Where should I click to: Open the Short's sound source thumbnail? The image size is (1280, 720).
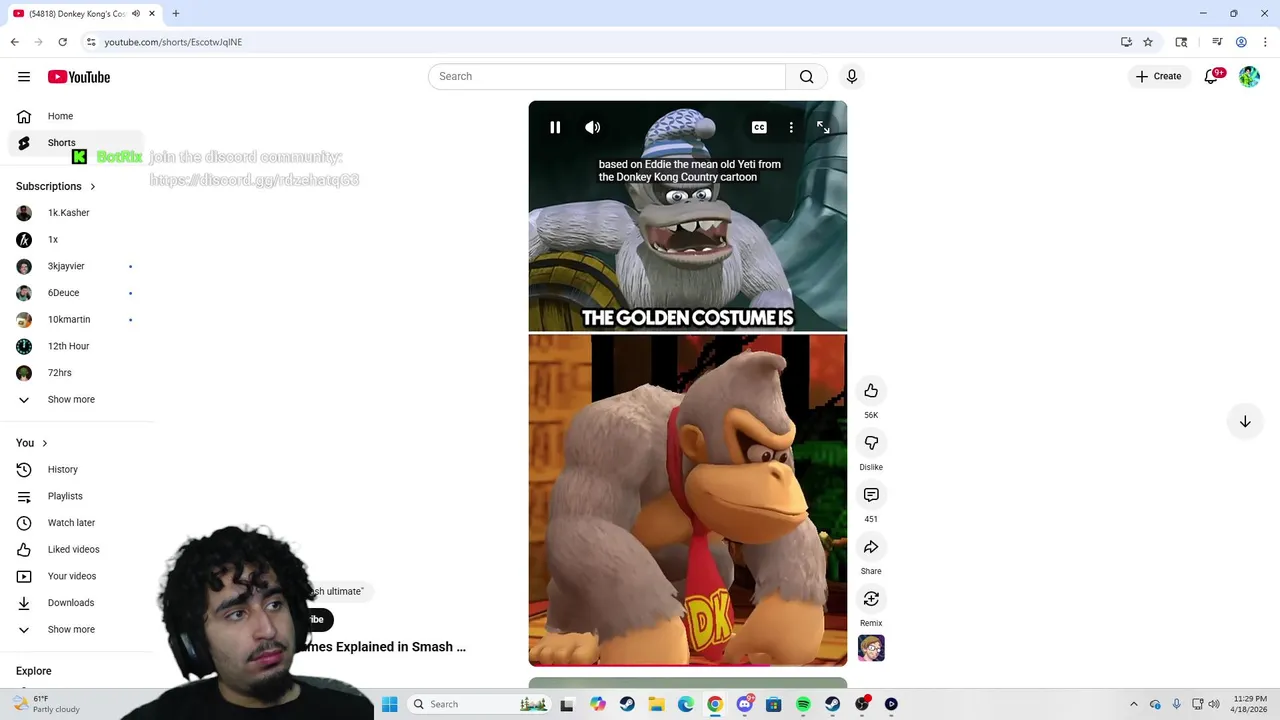click(x=871, y=648)
